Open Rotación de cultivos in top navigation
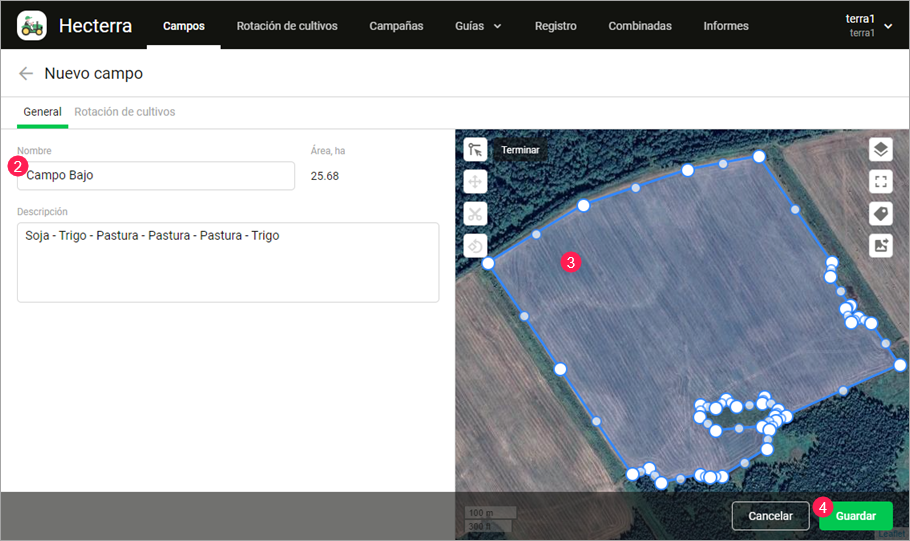This screenshot has width=910, height=541. 287,26
